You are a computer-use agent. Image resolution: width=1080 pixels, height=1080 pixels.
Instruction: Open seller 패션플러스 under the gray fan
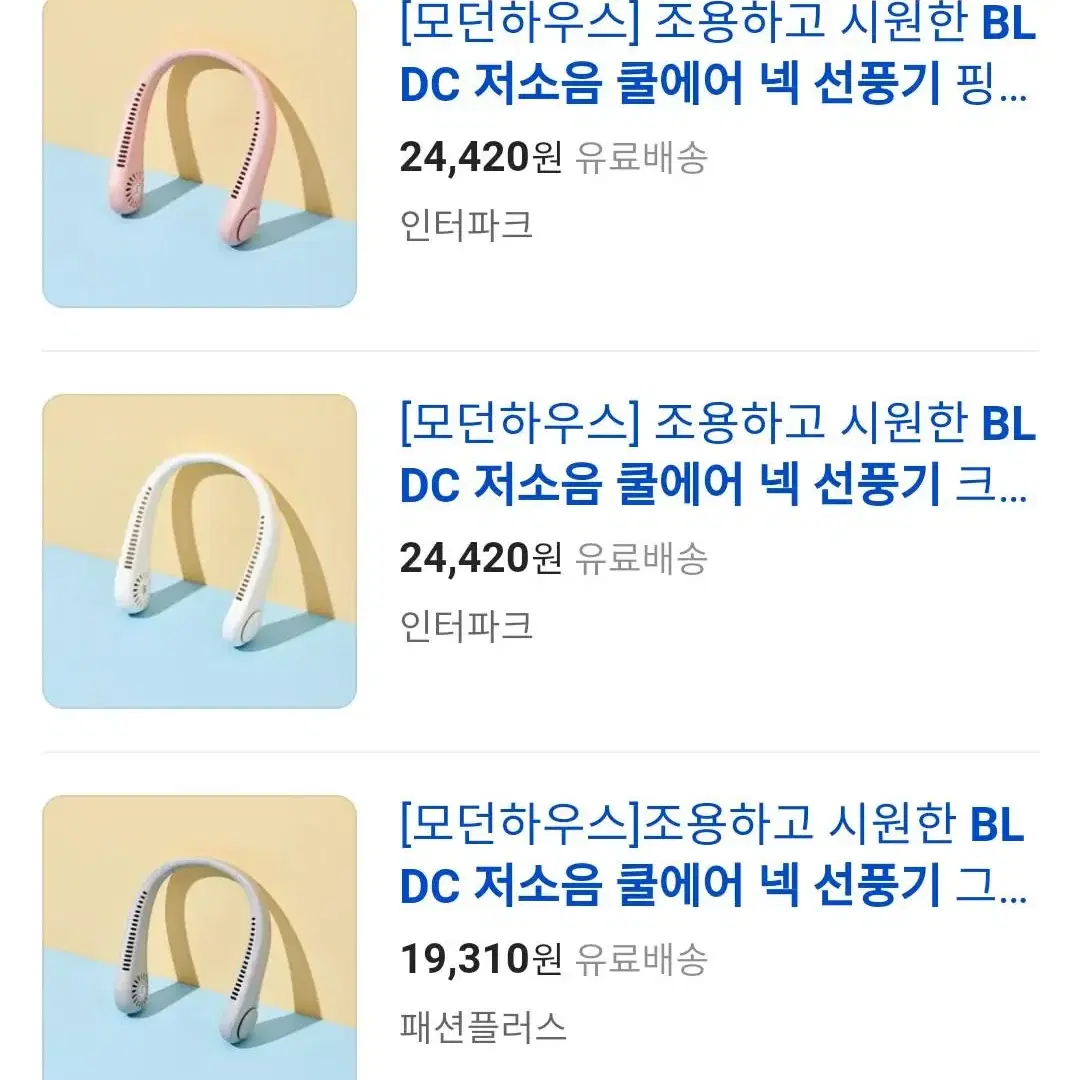coord(483,1027)
